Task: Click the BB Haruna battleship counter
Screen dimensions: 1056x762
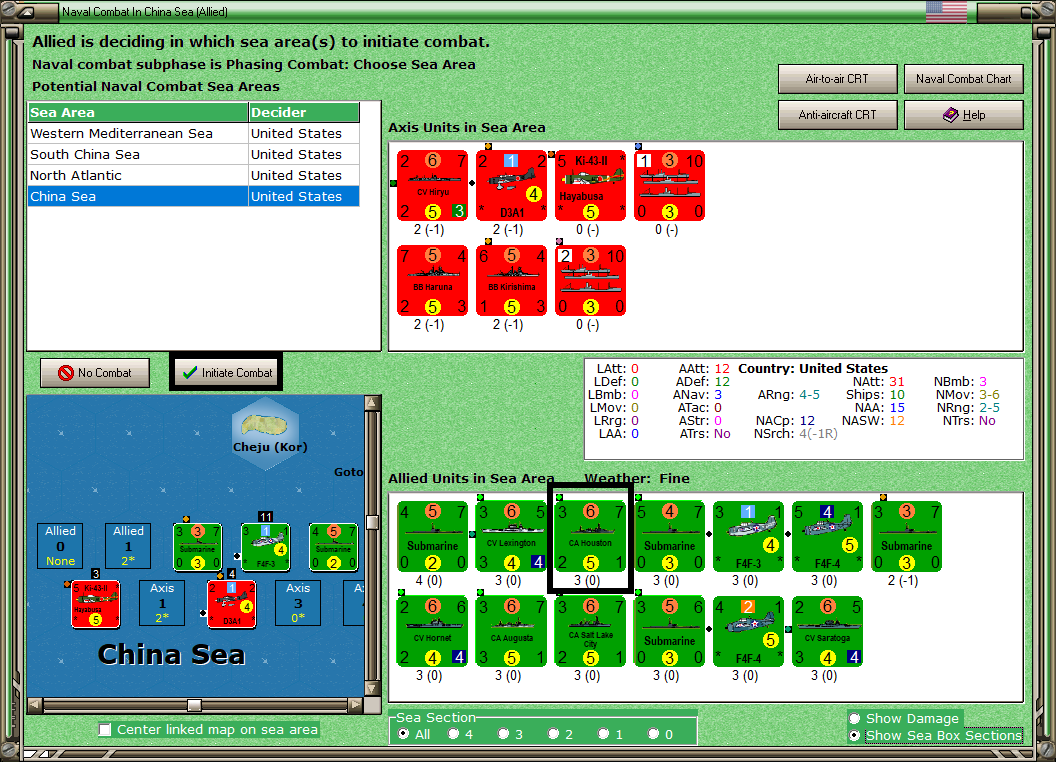Action: tap(432, 280)
